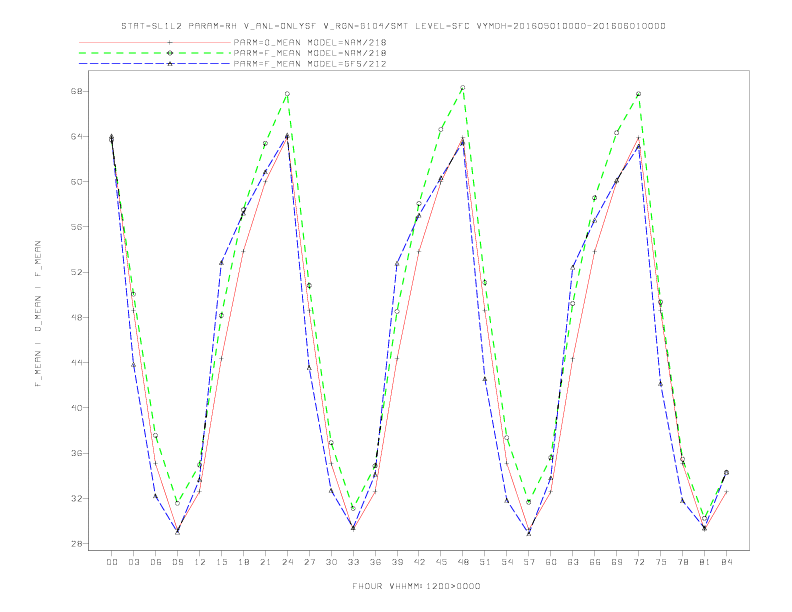
Task: Click x-axis forecast hour label 75
Action: 661,562
